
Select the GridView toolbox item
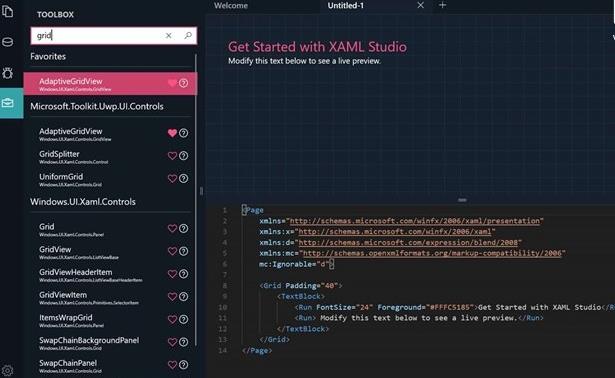[110, 251]
